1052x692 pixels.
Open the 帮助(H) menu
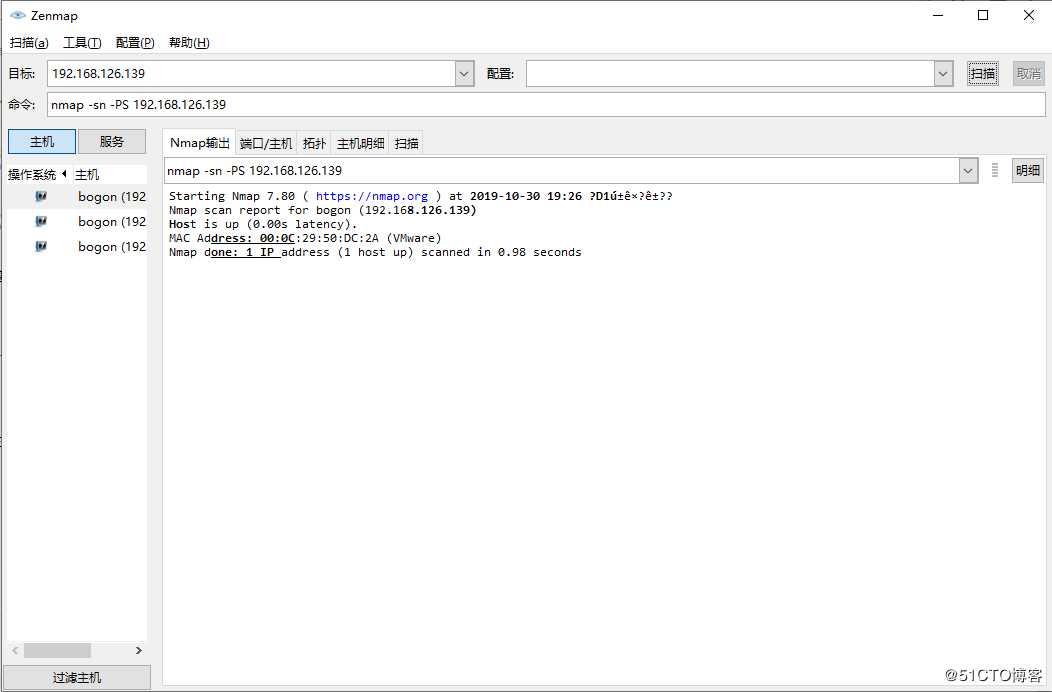tap(189, 43)
